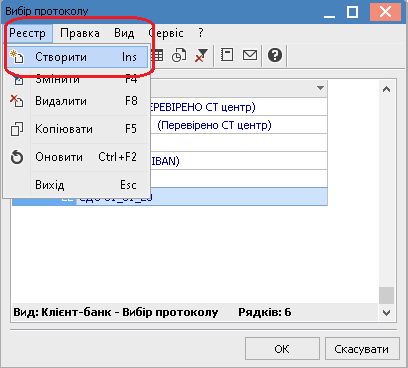This screenshot has width=408, height=368.
Task: Click the Створити new-document icon
Action: [x=17, y=57]
